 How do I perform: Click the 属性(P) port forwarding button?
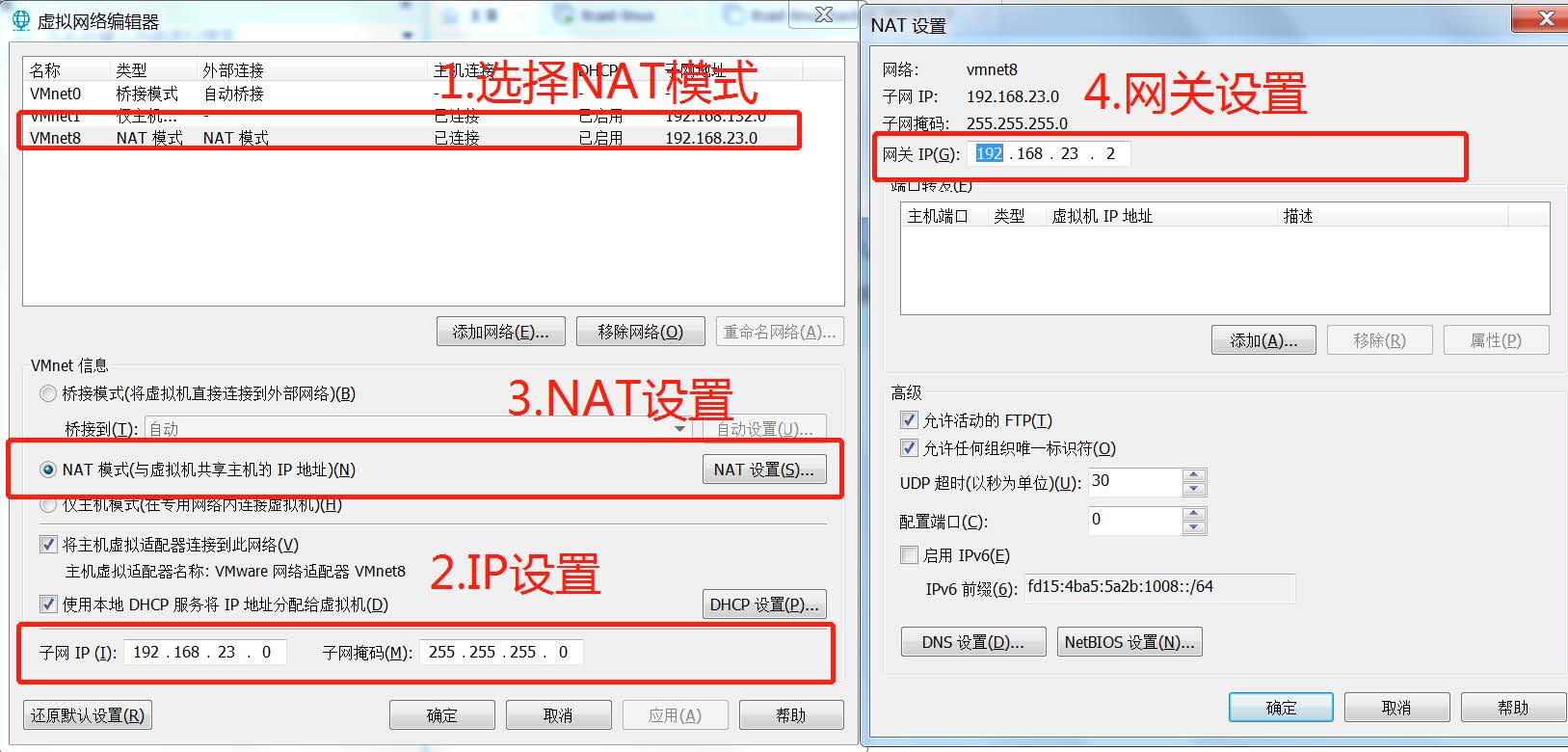[x=1496, y=340]
